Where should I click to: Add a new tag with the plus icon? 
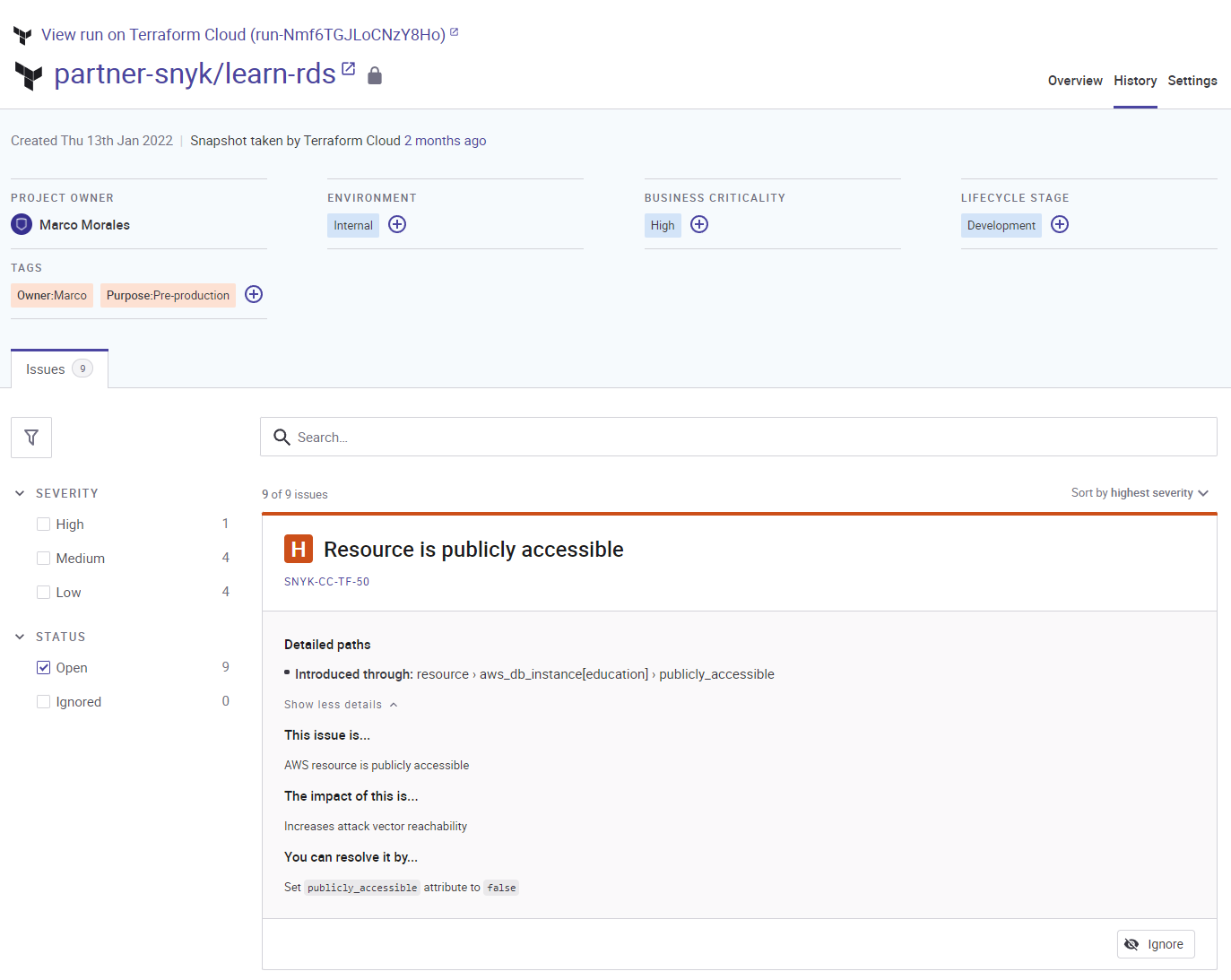point(253,294)
